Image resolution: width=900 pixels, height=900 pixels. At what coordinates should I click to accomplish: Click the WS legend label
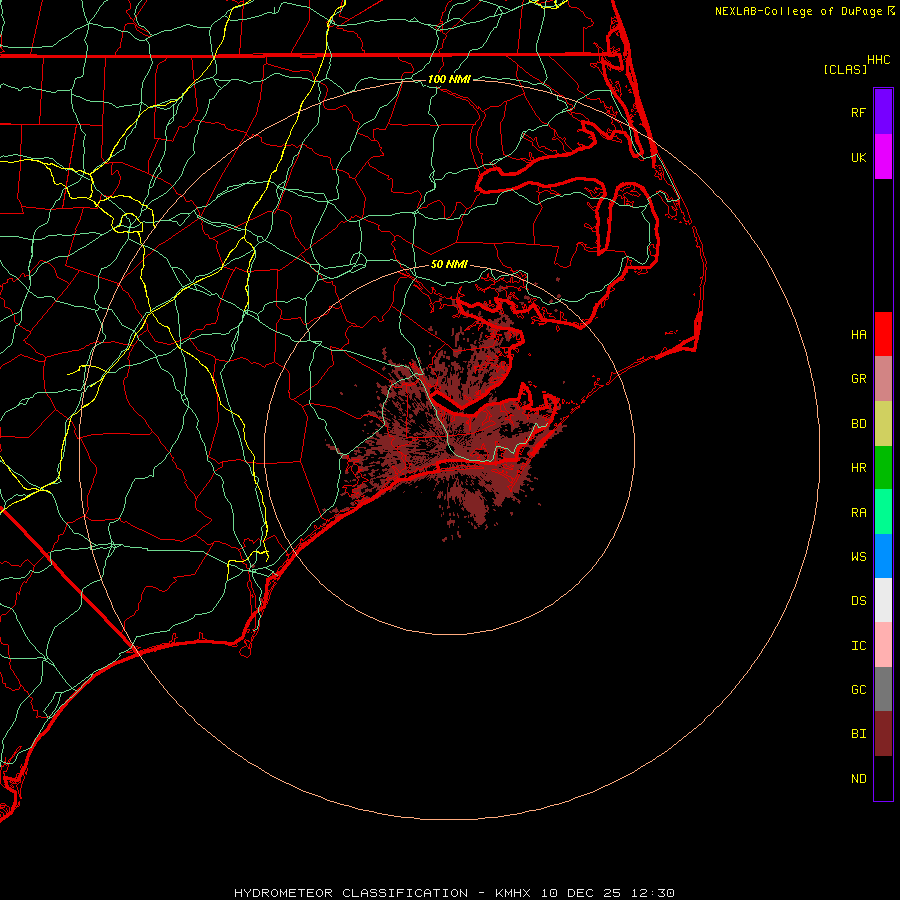click(x=858, y=556)
